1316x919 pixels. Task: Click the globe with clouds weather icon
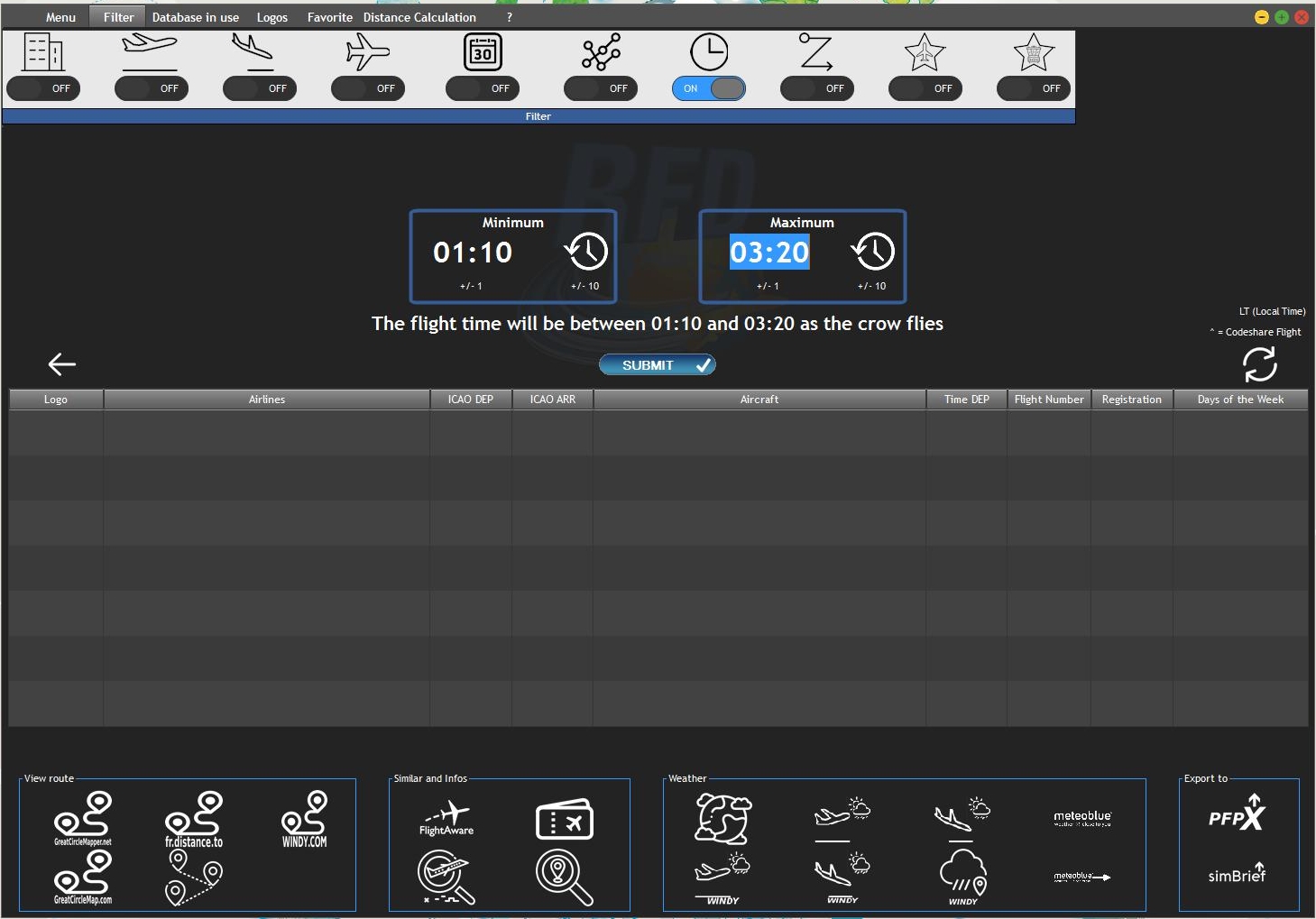(723, 818)
